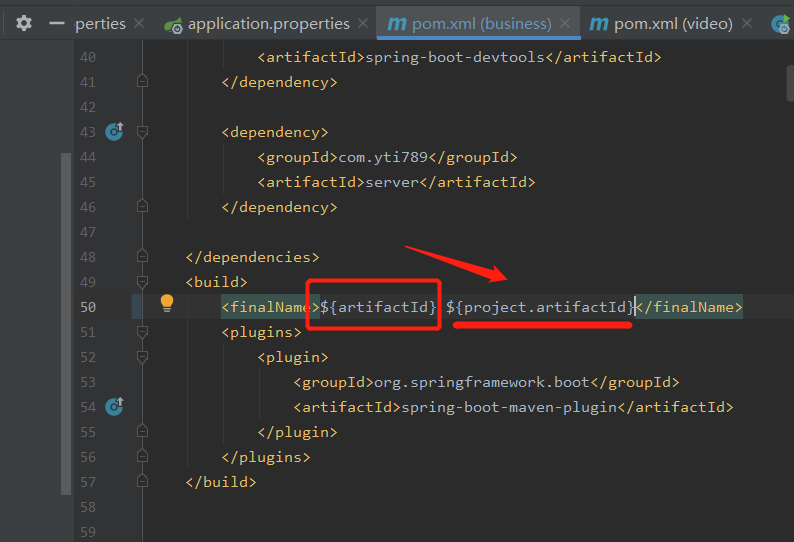Click the gutter dependency icon on line 43

(114, 132)
